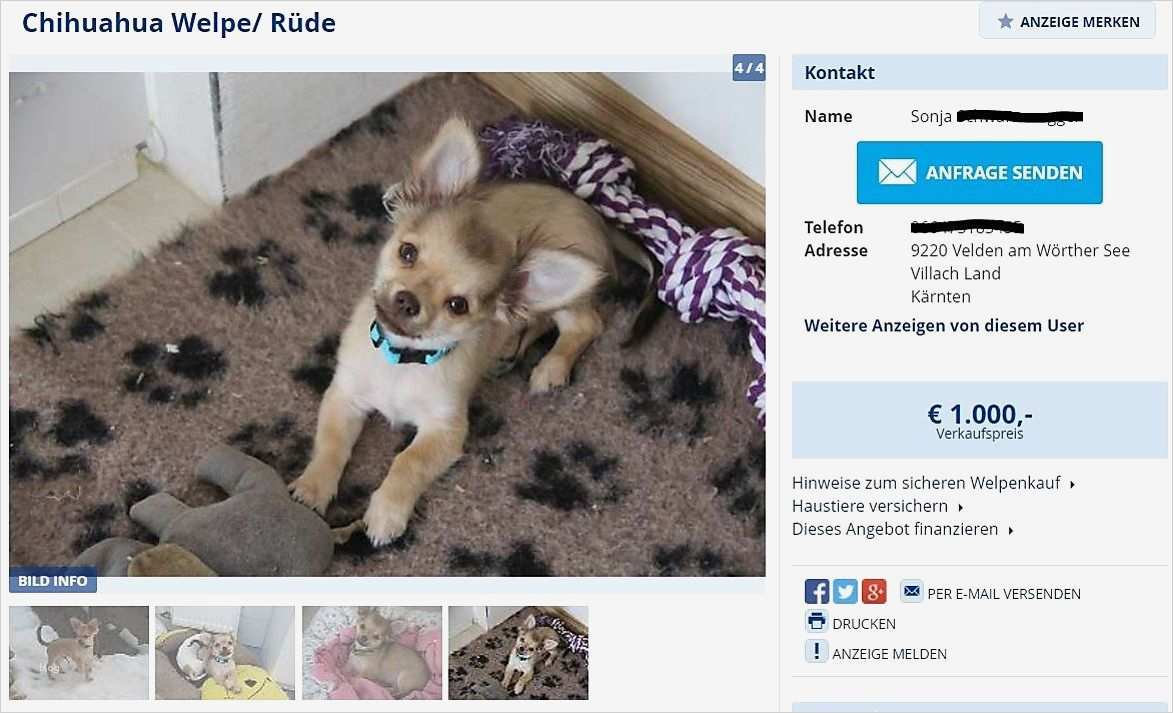Send an inquiry with Anfrage senden

pos(979,172)
